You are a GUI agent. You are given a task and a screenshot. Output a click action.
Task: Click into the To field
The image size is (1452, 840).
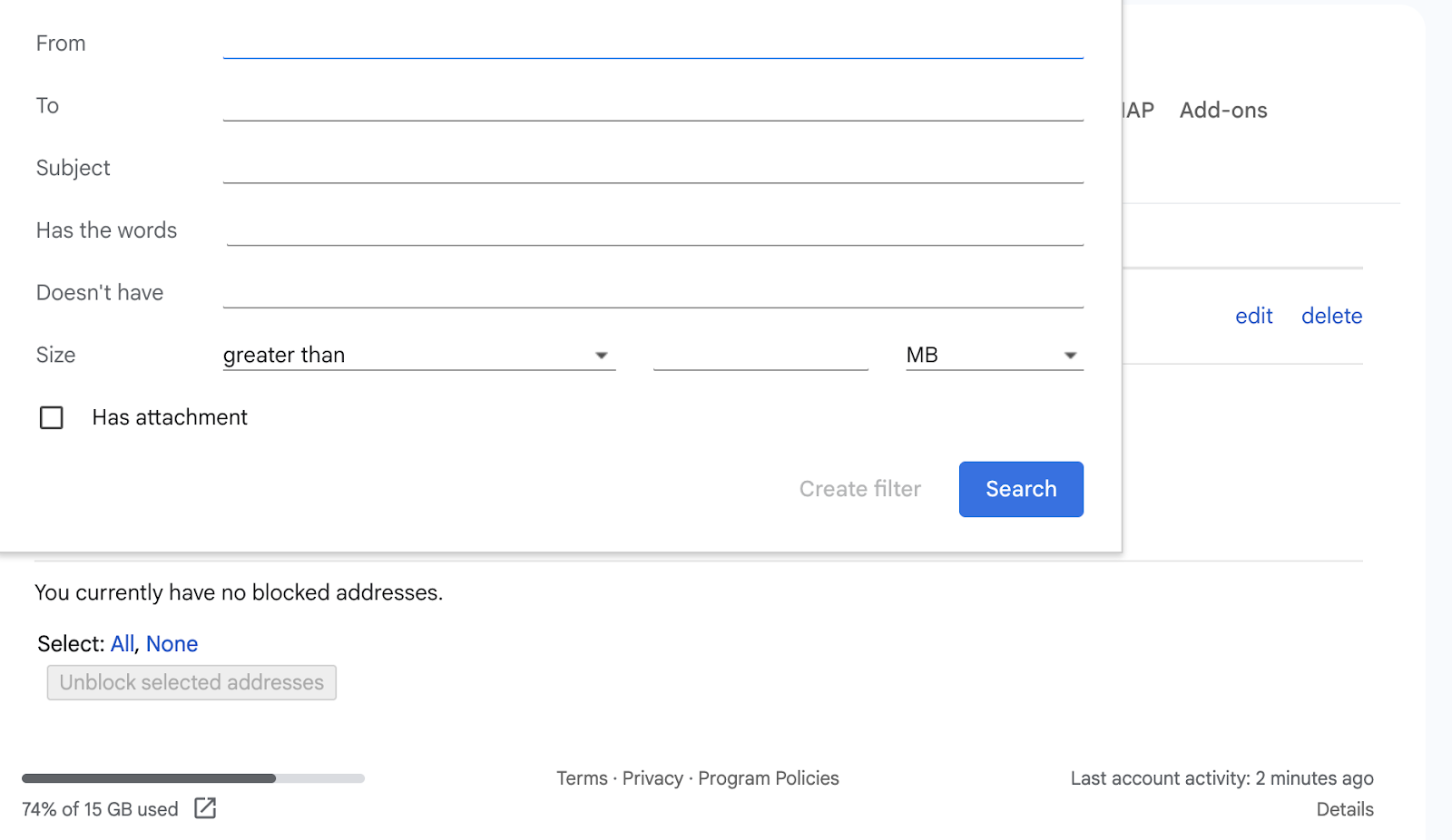(x=652, y=105)
